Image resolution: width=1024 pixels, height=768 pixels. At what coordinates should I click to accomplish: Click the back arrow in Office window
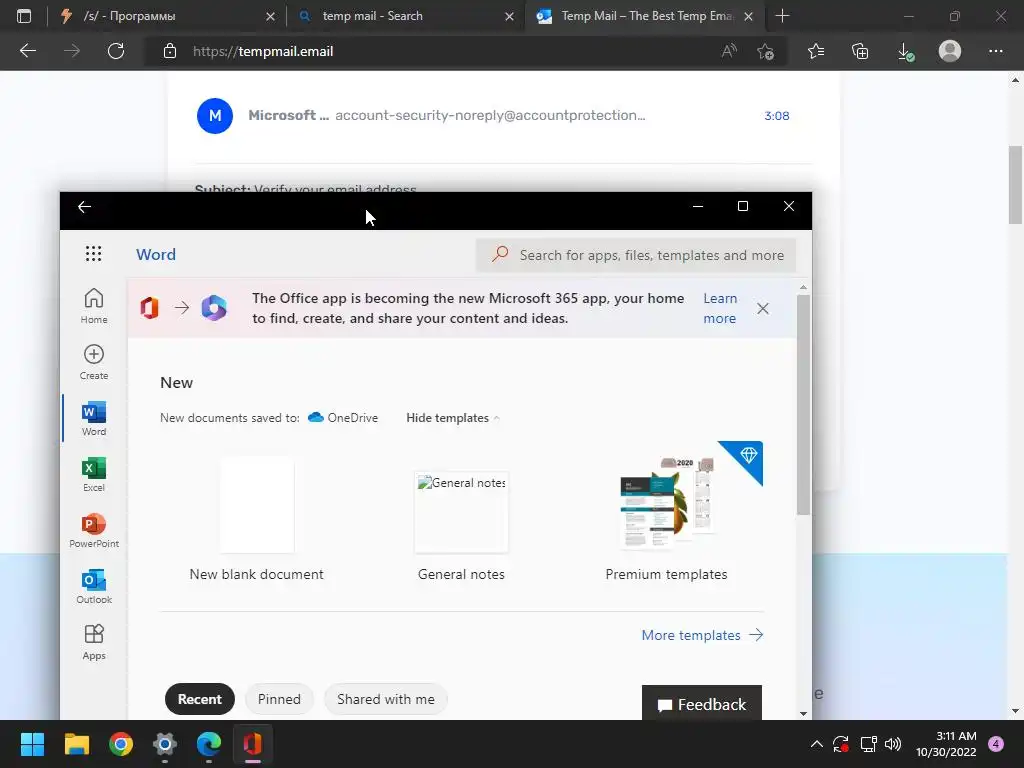(84, 207)
